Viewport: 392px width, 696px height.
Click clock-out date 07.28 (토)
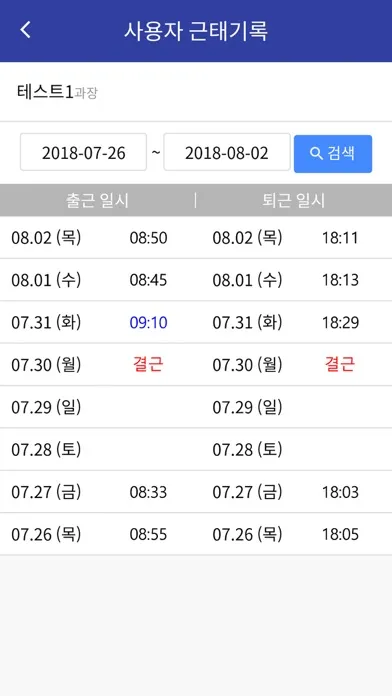click(247, 449)
